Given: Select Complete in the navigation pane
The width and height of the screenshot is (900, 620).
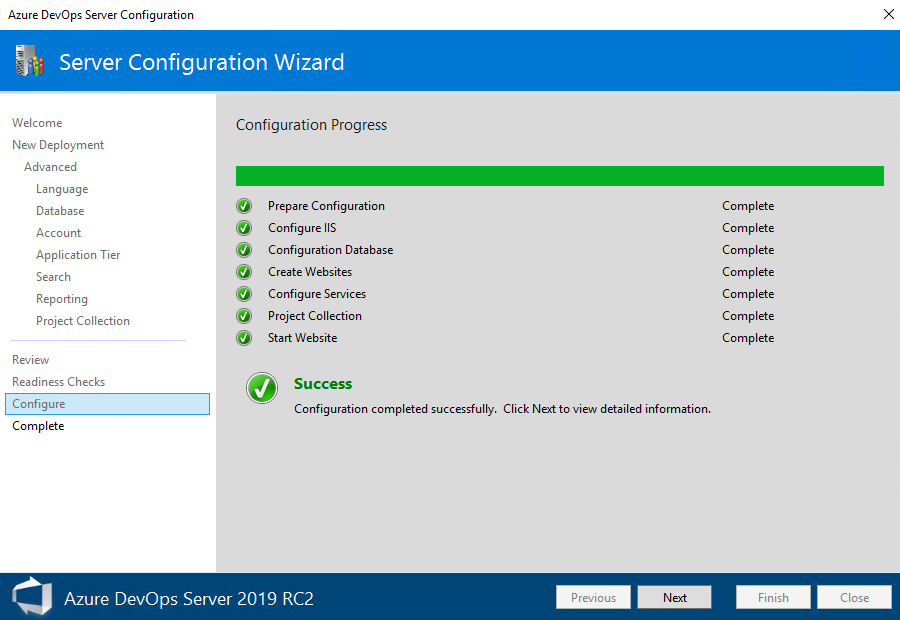Looking at the screenshot, I should [38, 425].
